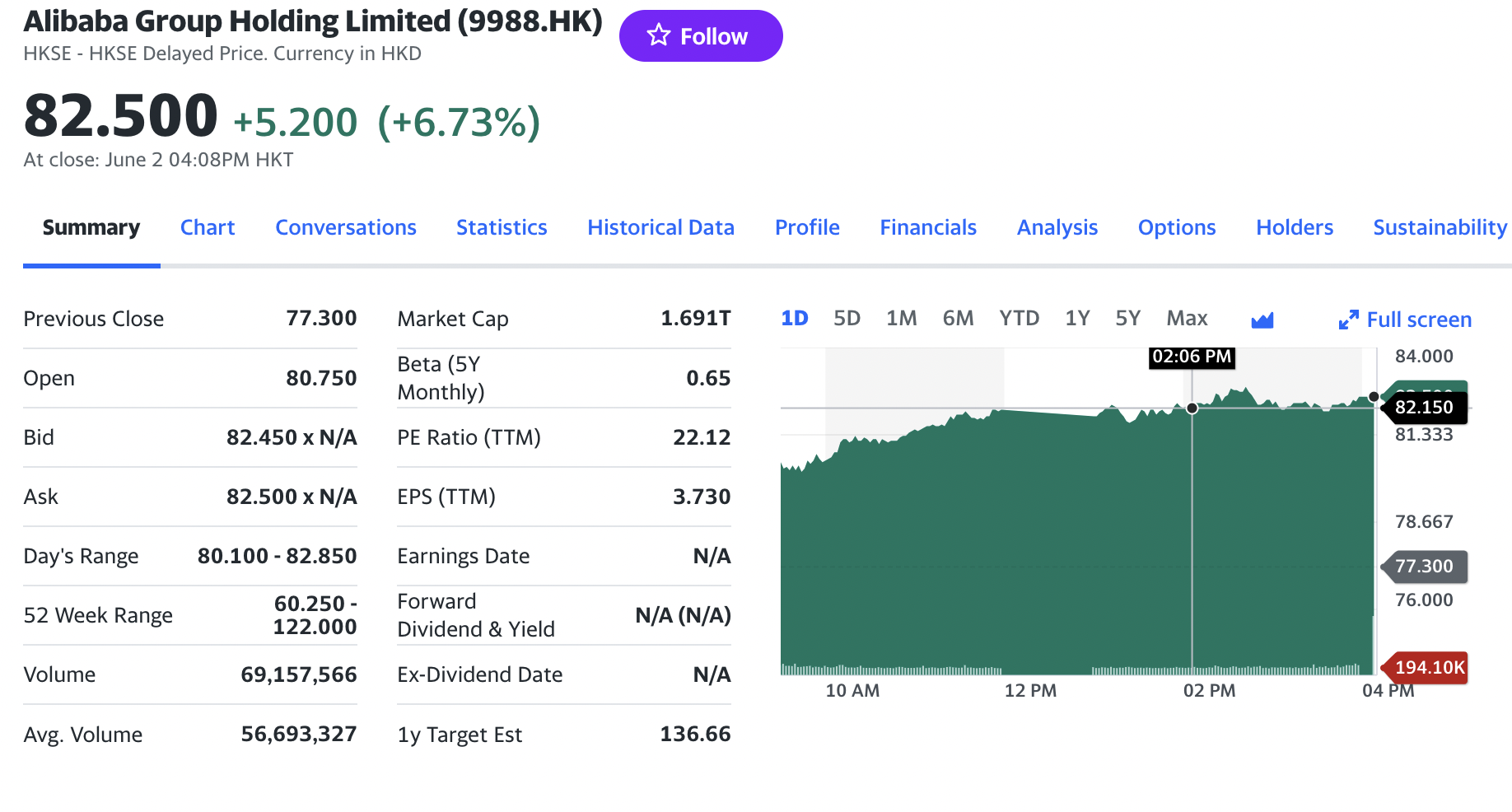Select the 1D chart range

(x=795, y=318)
